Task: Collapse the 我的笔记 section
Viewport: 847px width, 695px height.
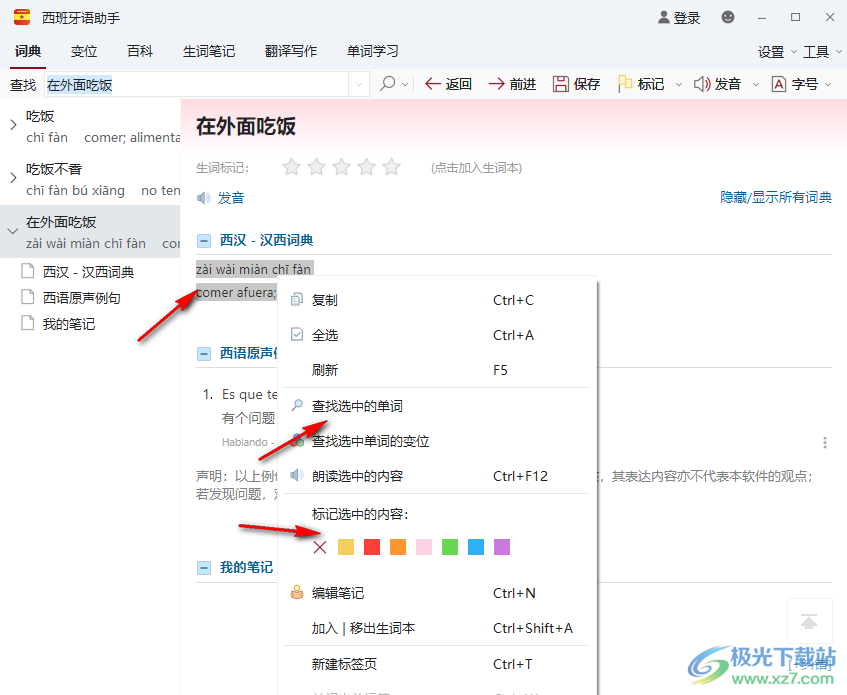Action: click(x=204, y=568)
